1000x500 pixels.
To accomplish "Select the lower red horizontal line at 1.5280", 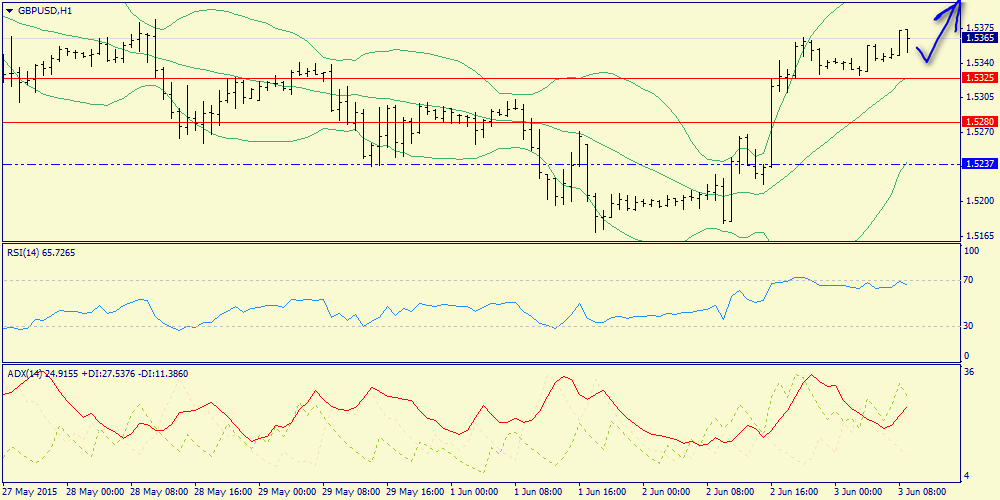I will 480,122.
